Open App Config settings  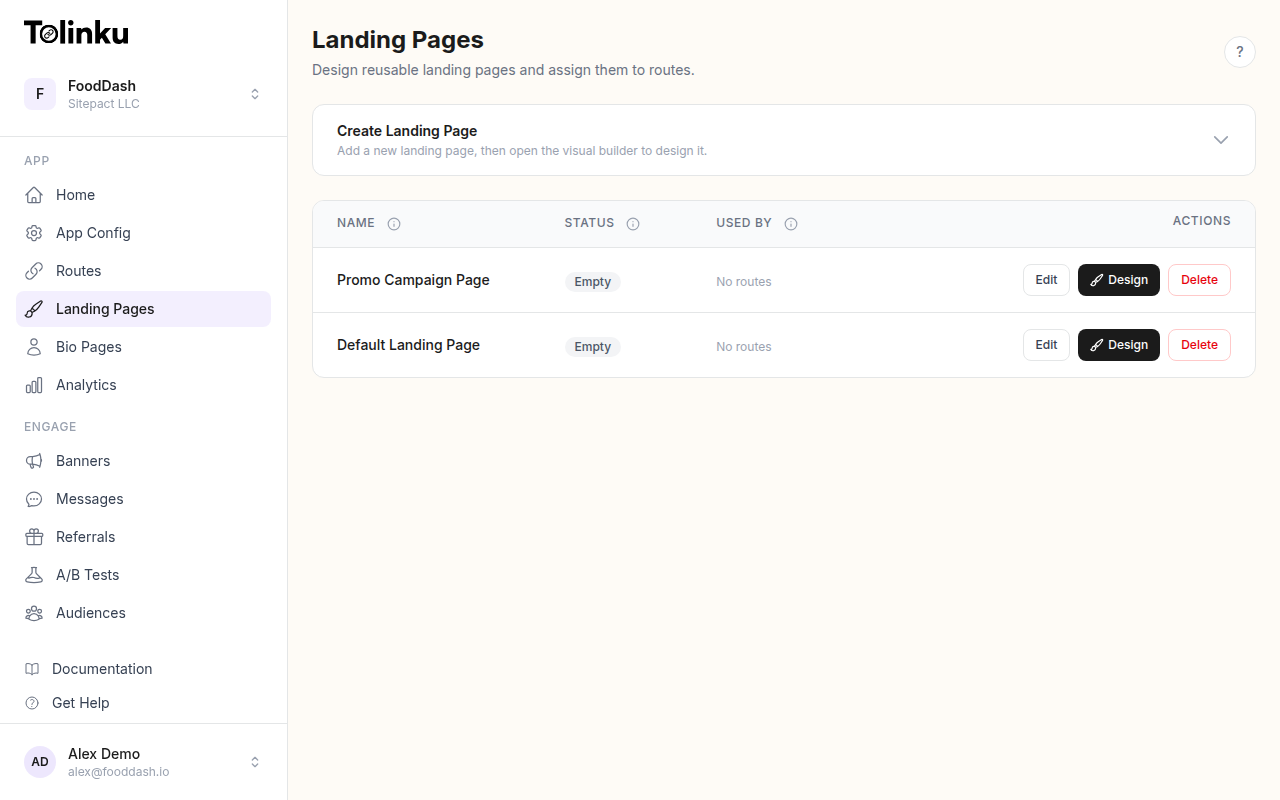click(34, 232)
